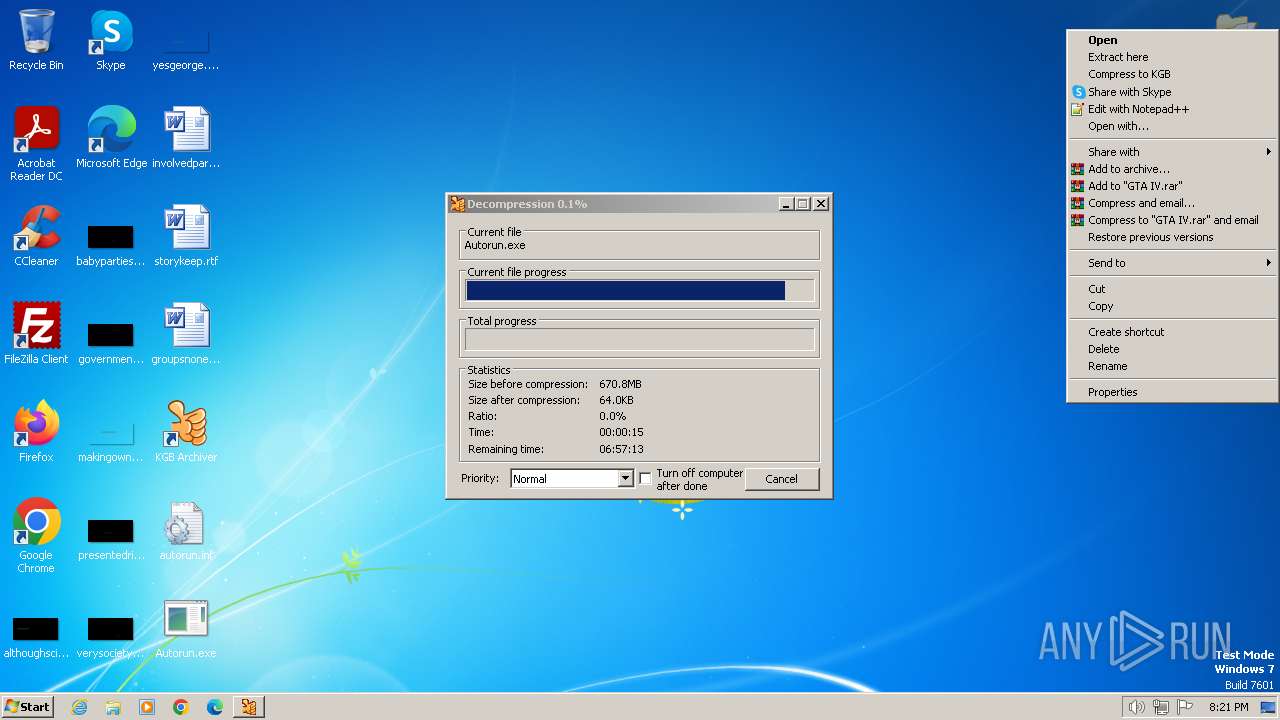Select Share with Skype menu entry
The width and height of the screenshot is (1280, 720).
pos(1172,92)
